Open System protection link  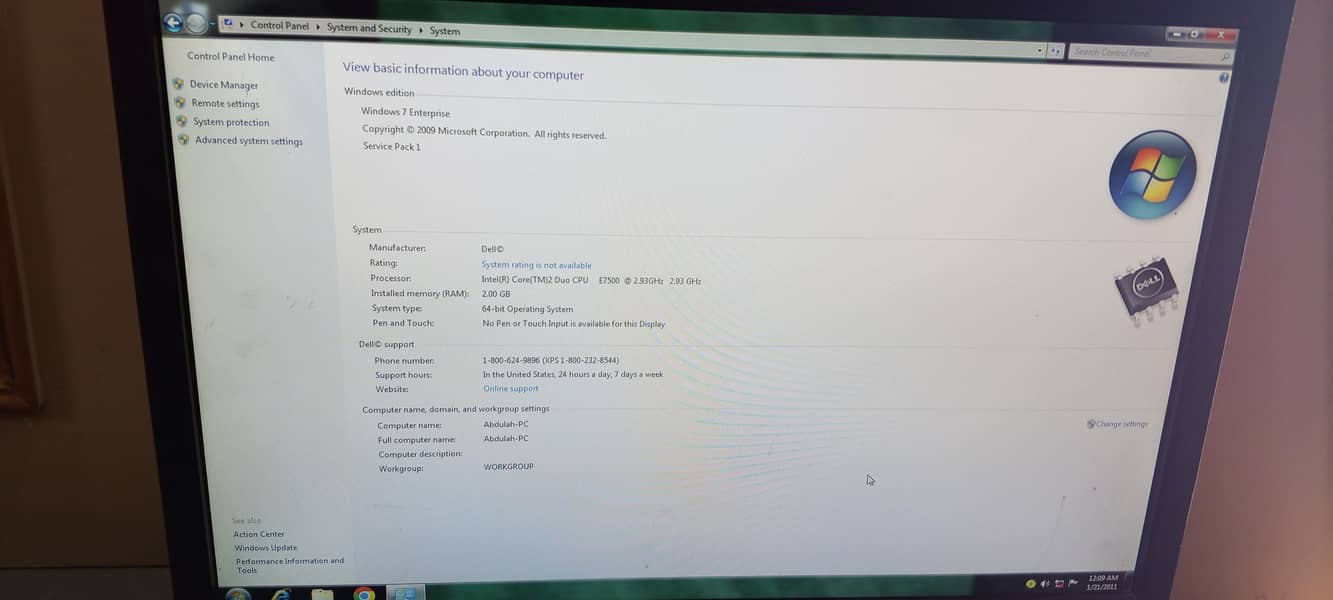click(x=231, y=122)
